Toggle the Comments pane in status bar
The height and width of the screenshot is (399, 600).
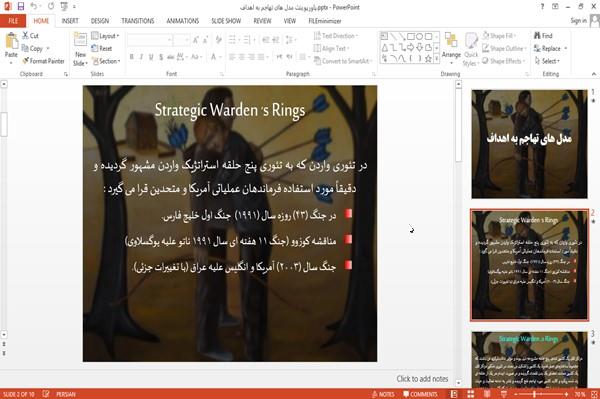[x=421, y=394]
